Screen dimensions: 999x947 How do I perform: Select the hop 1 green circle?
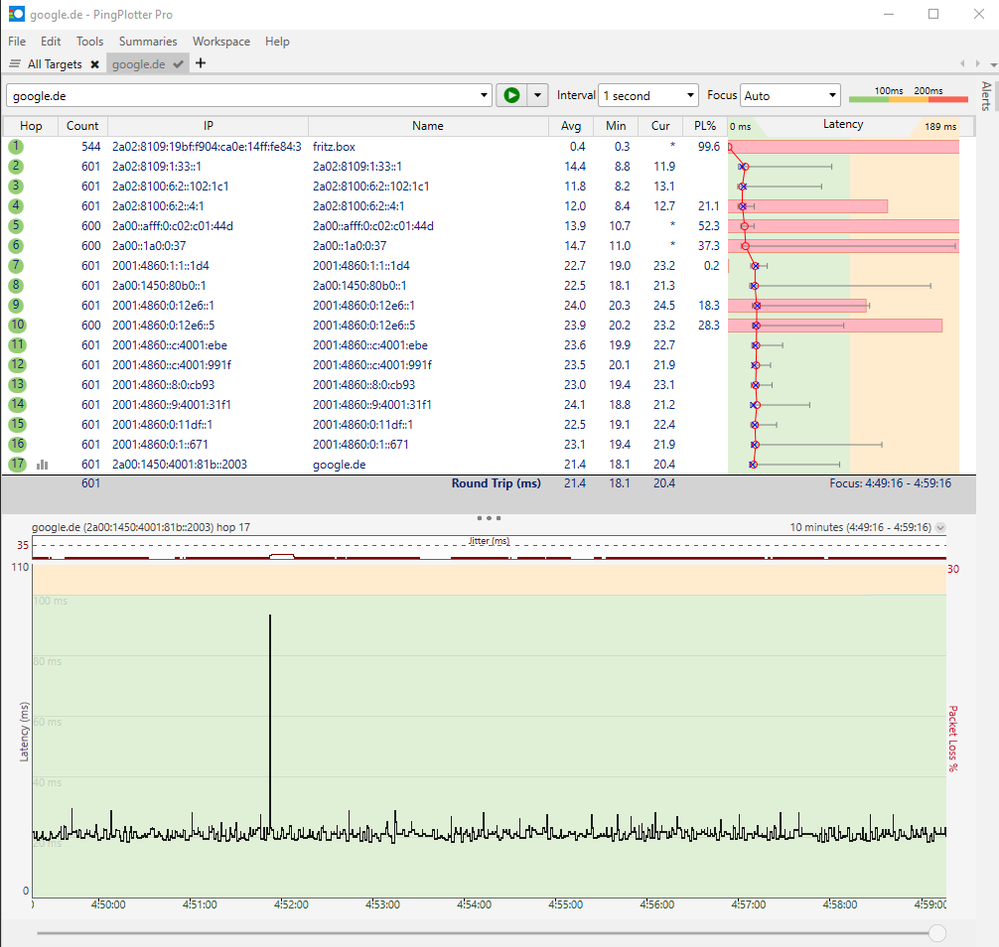pos(16,146)
